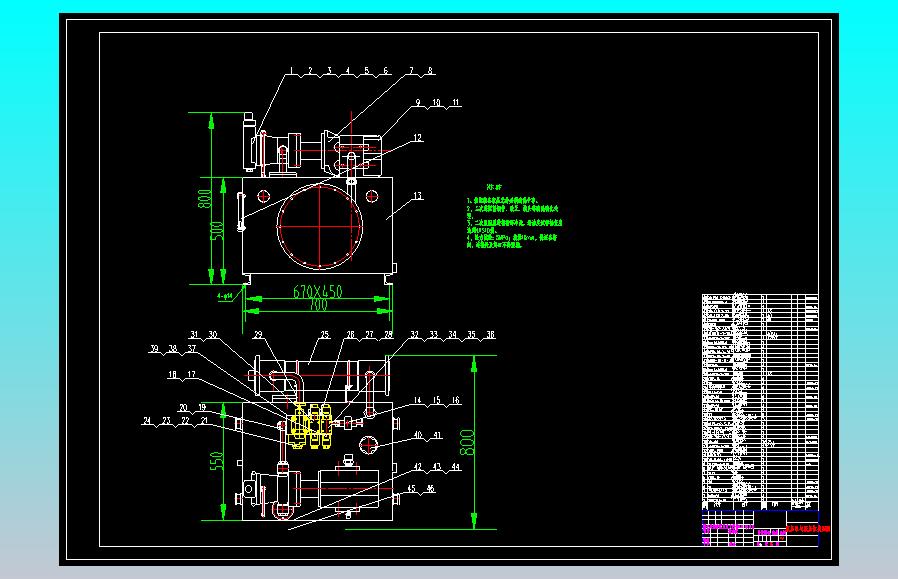
Task: Click the part number label 25
Action: tap(325, 334)
